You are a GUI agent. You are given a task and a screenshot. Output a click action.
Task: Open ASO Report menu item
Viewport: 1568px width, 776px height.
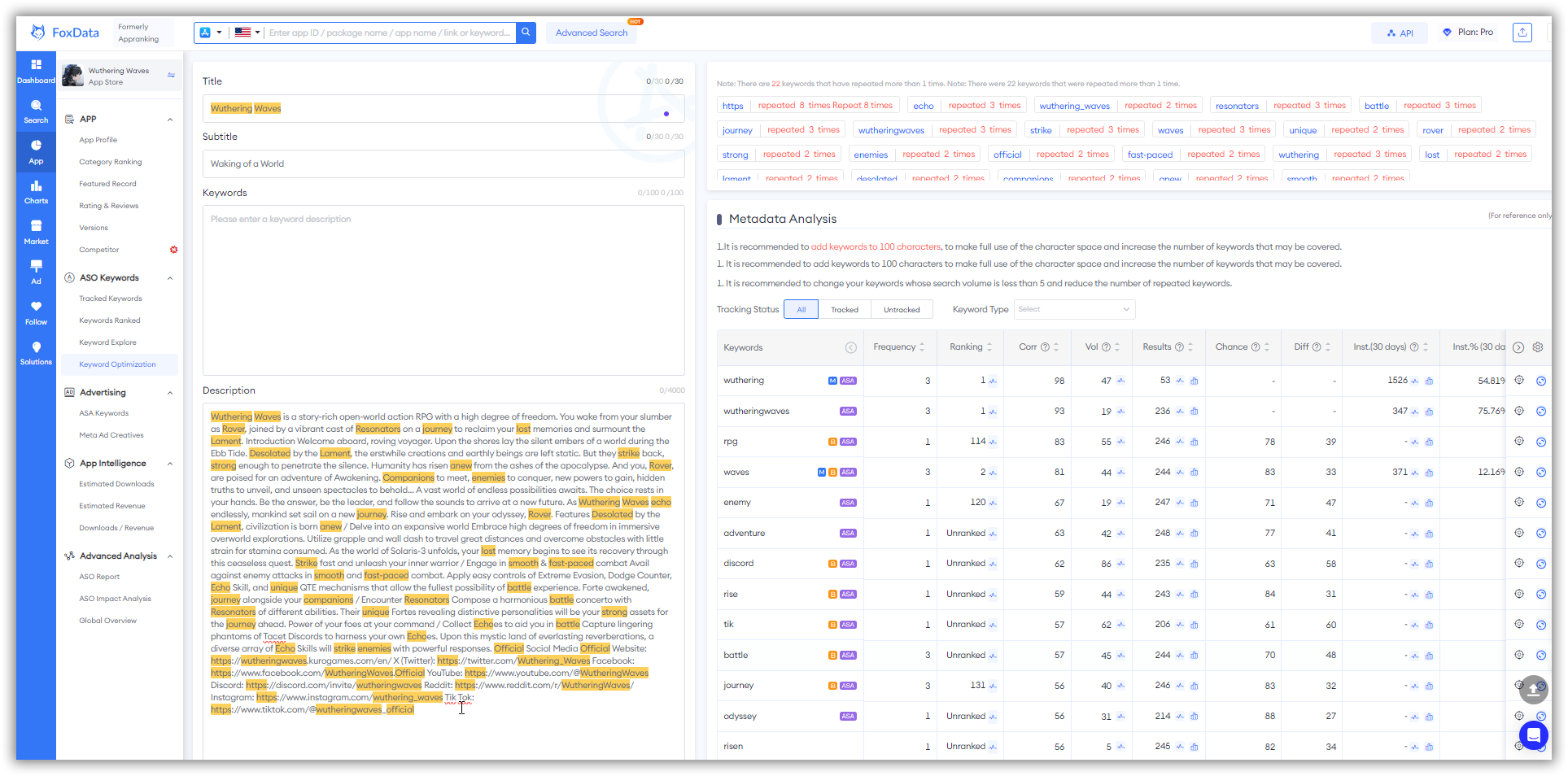[98, 577]
